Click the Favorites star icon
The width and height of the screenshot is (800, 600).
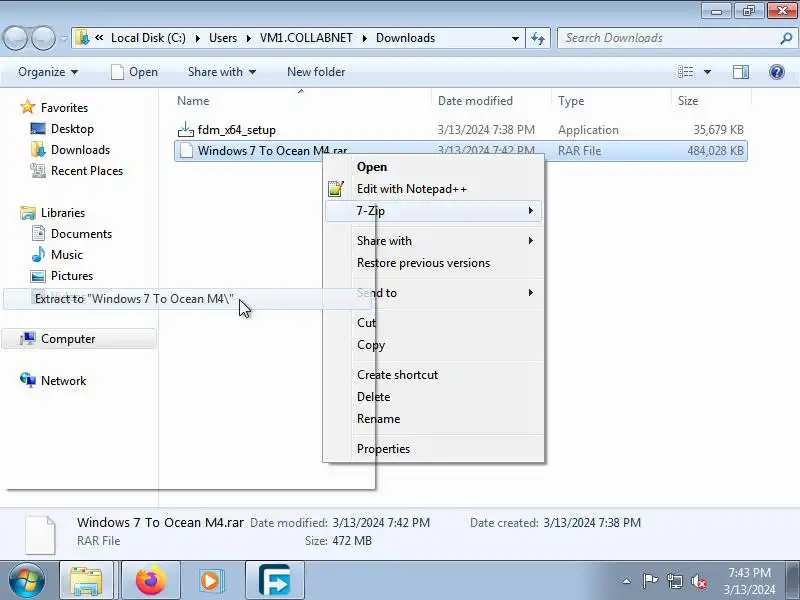click(28, 107)
